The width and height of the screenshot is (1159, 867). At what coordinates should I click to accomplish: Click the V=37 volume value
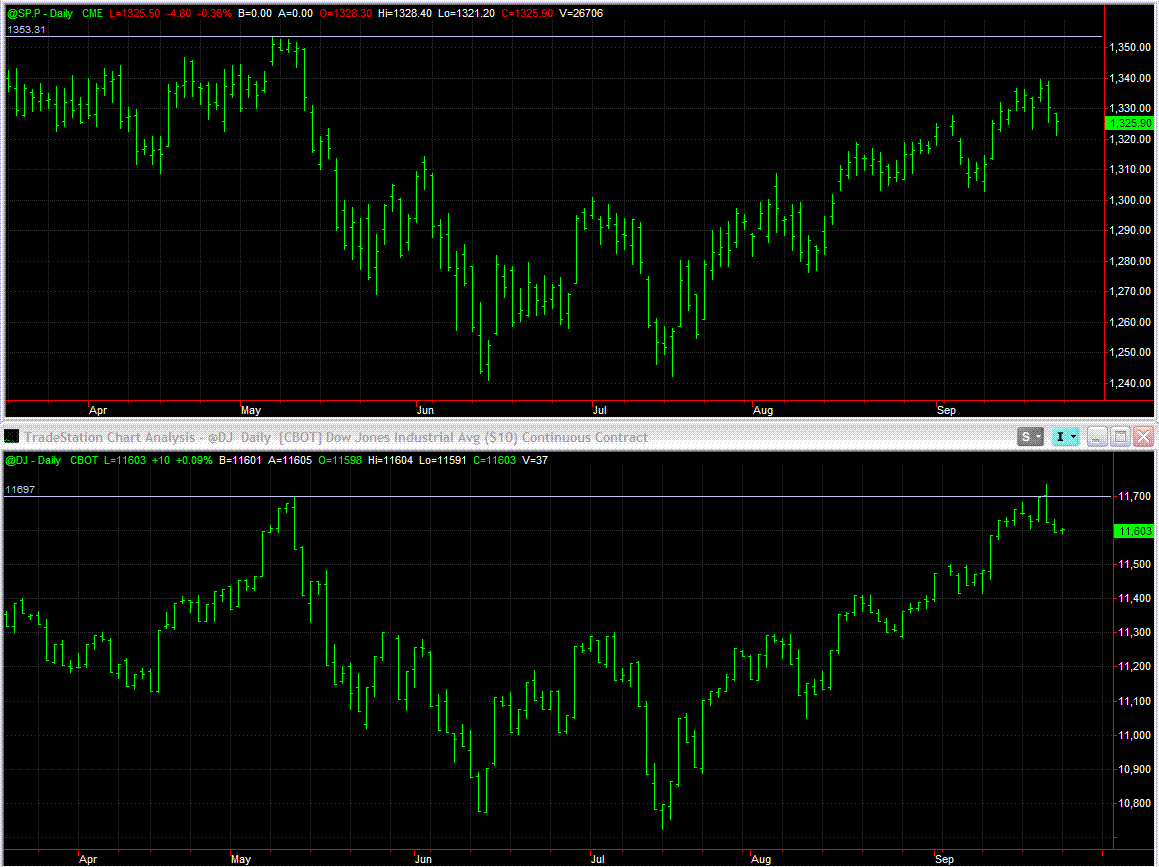click(535, 460)
